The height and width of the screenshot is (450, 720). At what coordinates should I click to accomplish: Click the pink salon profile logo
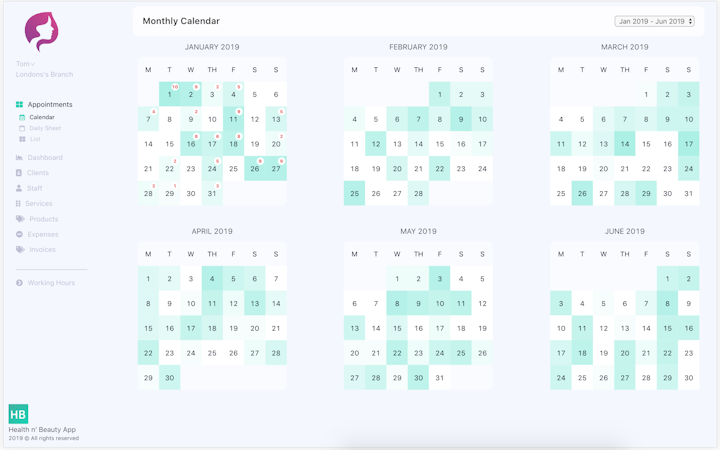(41, 32)
